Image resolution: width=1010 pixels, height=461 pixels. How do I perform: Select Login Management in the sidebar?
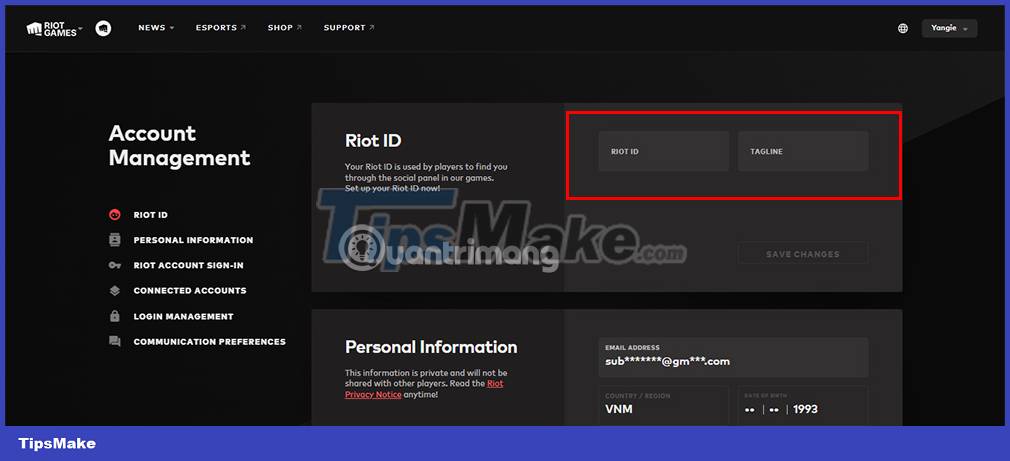coord(183,317)
